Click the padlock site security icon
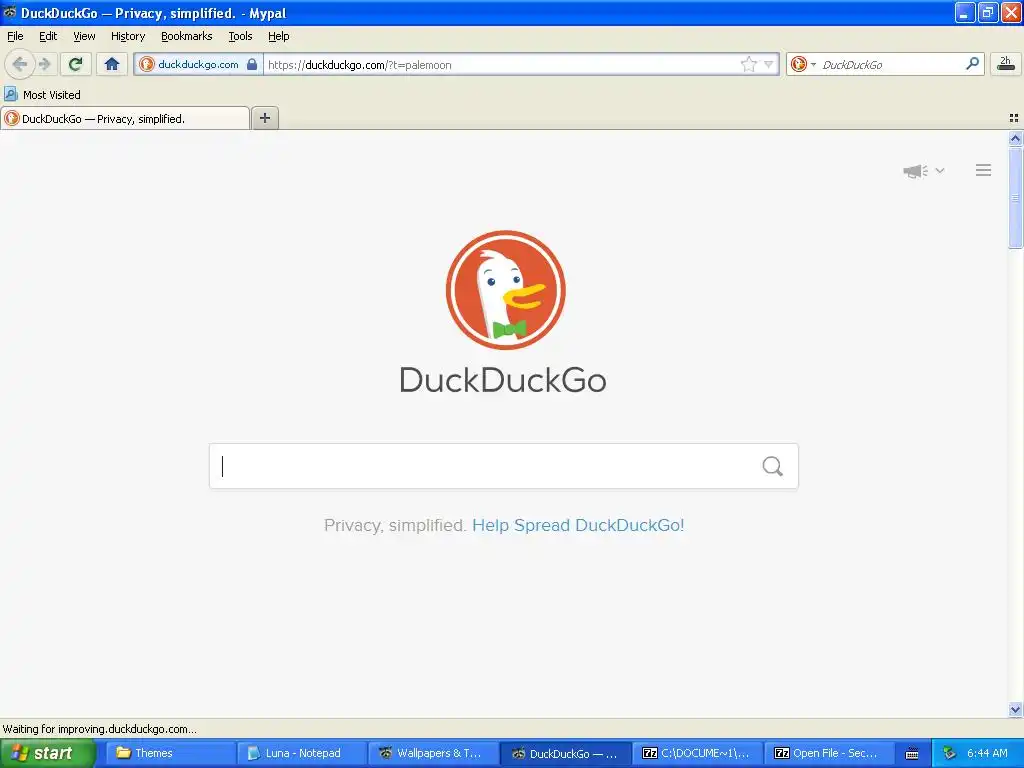 (x=251, y=64)
